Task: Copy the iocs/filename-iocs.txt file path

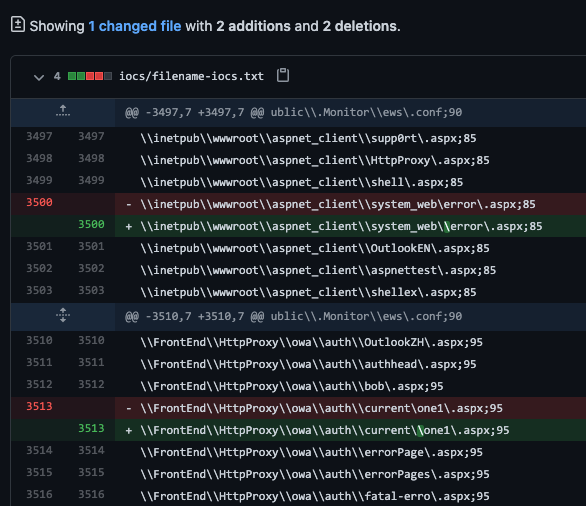Action: coord(283,75)
